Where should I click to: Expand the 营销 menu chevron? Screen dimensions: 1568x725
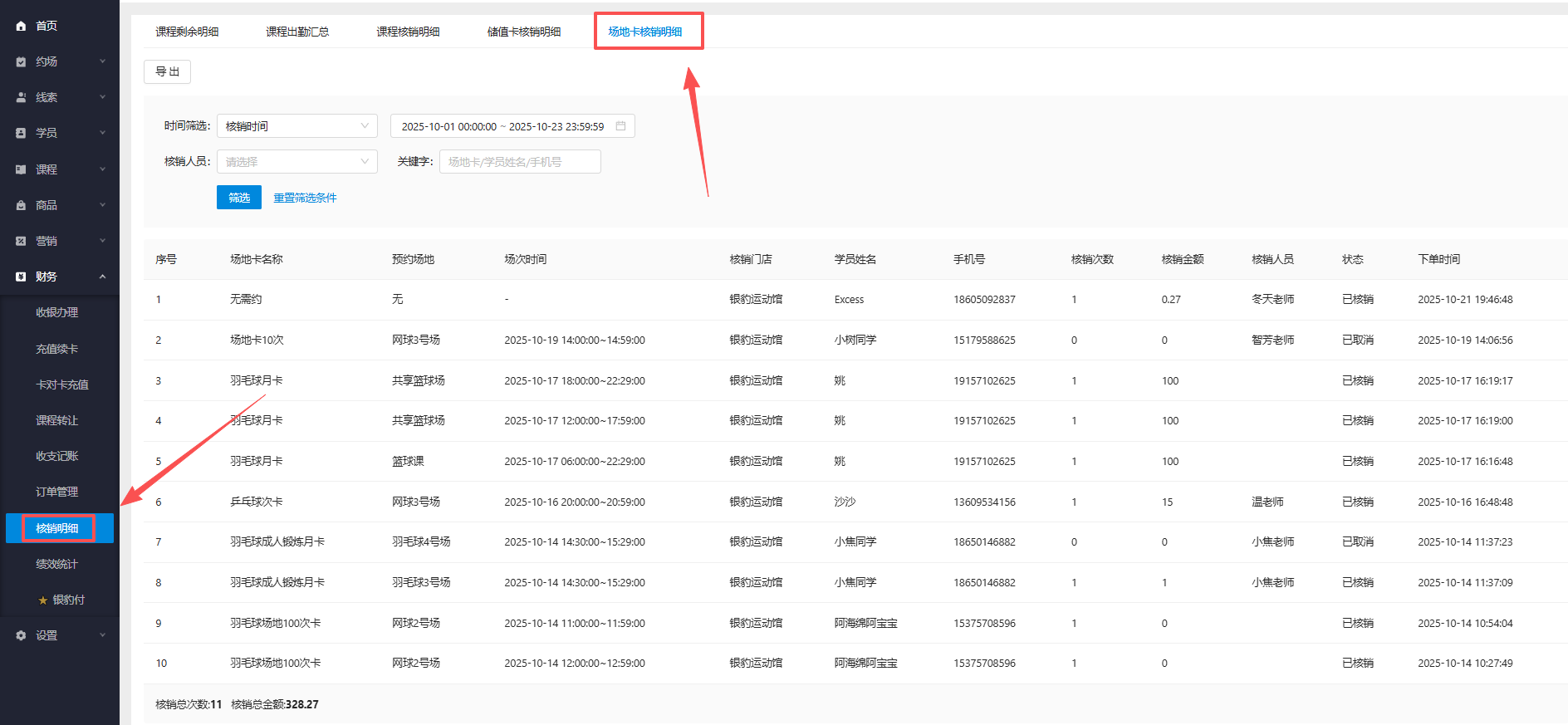point(103,241)
